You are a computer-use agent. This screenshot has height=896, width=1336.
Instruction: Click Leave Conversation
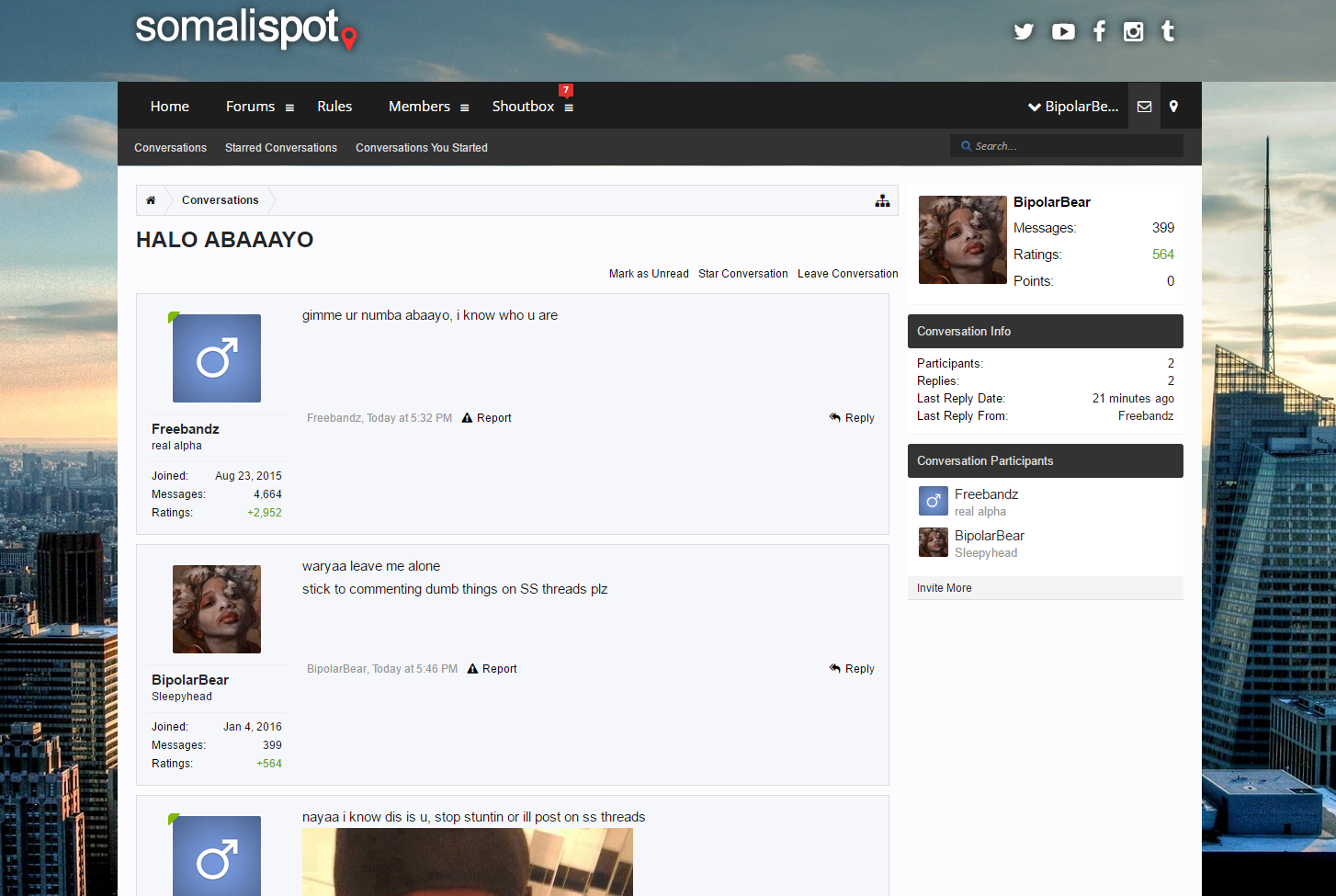(x=848, y=274)
